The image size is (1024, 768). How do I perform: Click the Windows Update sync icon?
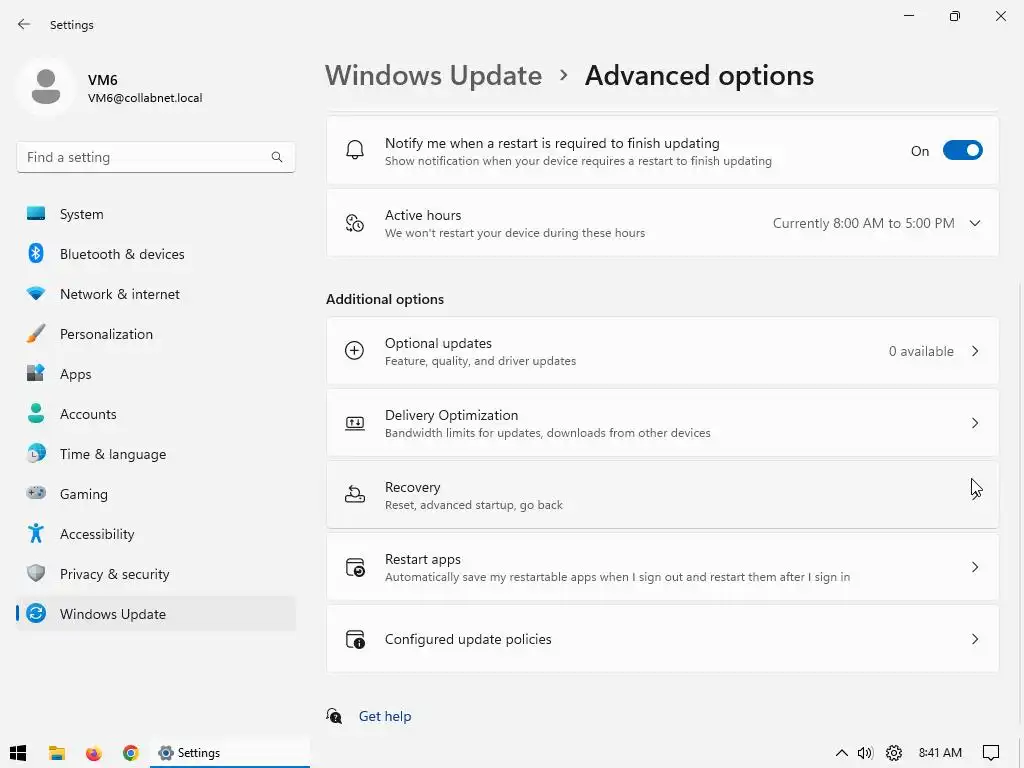(x=36, y=613)
